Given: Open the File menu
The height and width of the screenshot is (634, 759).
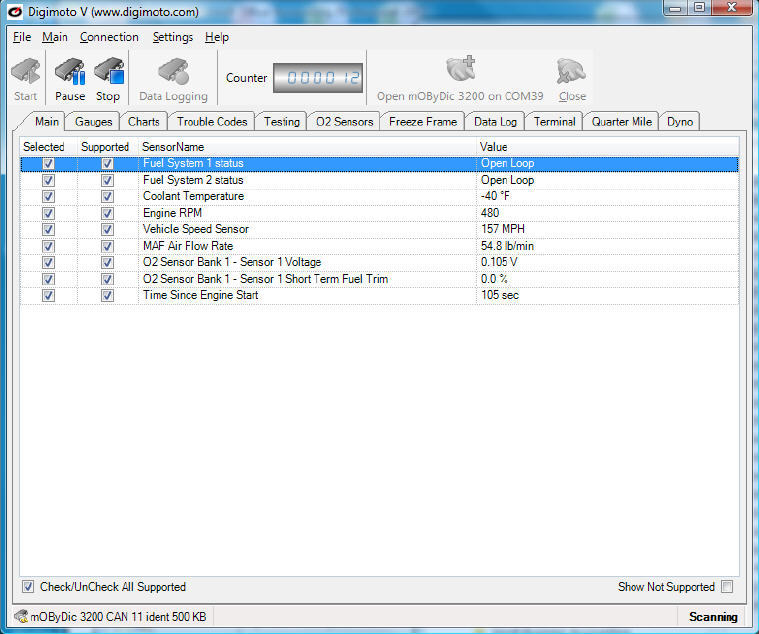Looking at the screenshot, I should pyautogui.click(x=22, y=37).
